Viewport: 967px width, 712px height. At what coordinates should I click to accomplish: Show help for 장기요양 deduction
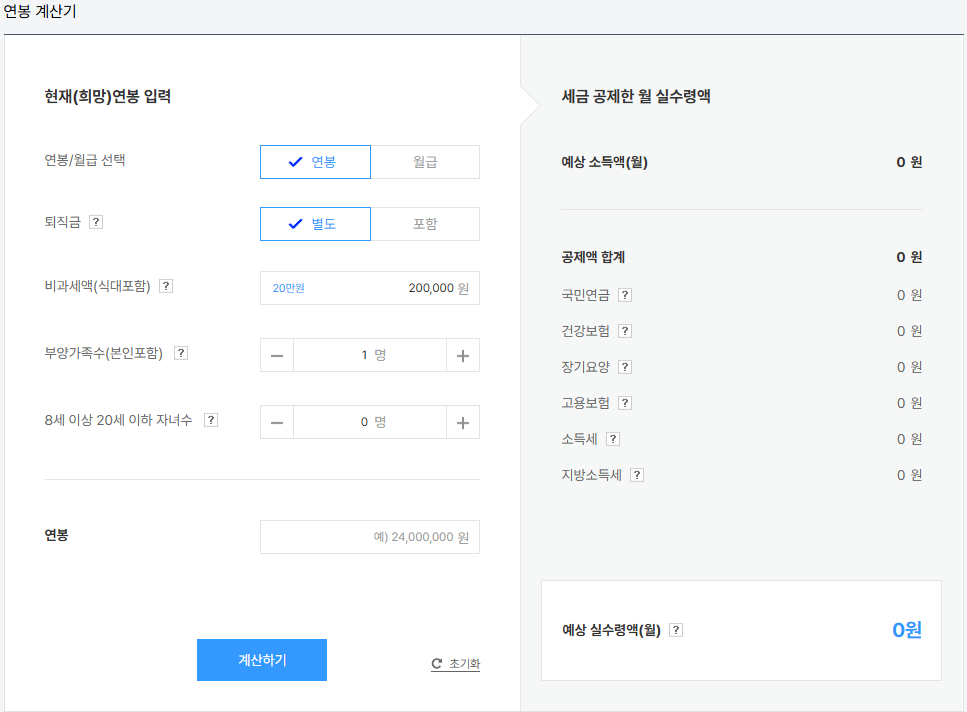click(625, 367)
